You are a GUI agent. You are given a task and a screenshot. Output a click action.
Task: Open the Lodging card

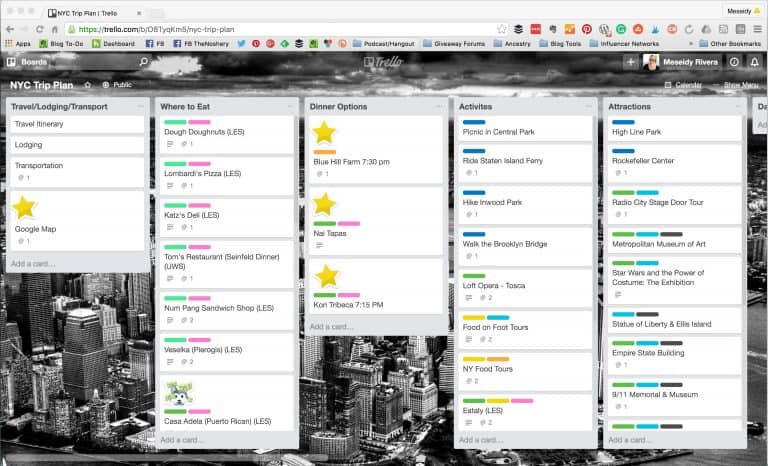[77, 145]
